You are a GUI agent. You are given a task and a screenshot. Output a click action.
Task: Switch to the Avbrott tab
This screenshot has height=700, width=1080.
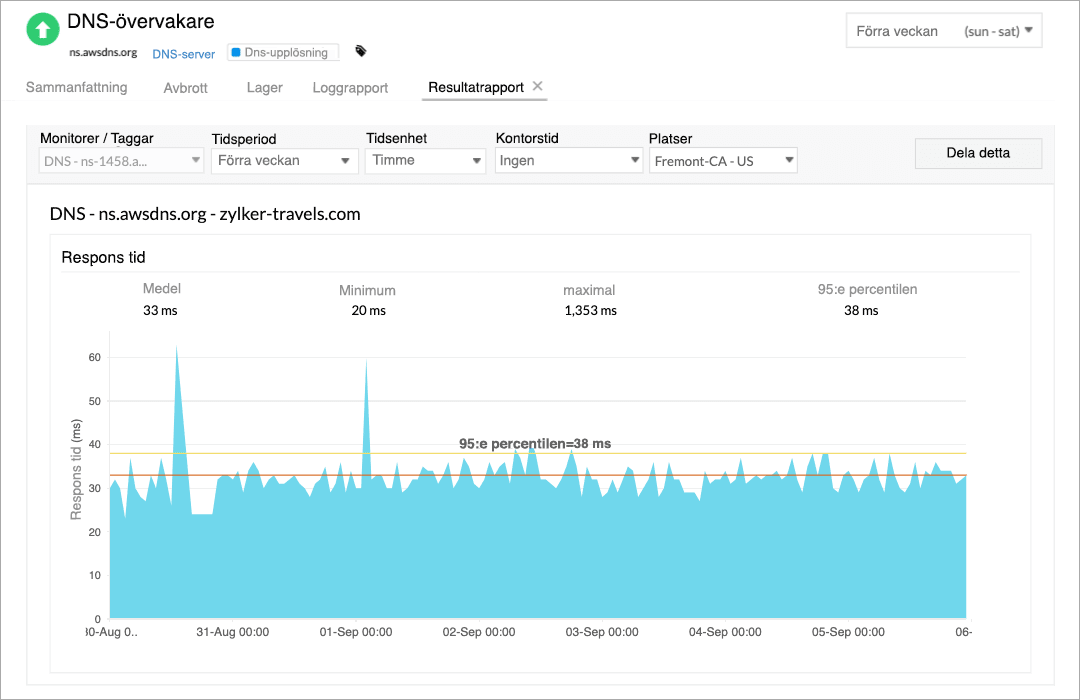coord(185,88)
